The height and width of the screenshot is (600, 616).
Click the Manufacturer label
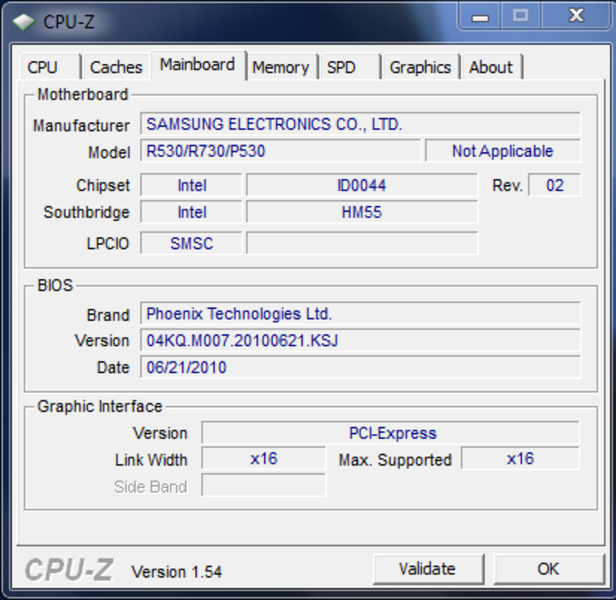81,126
